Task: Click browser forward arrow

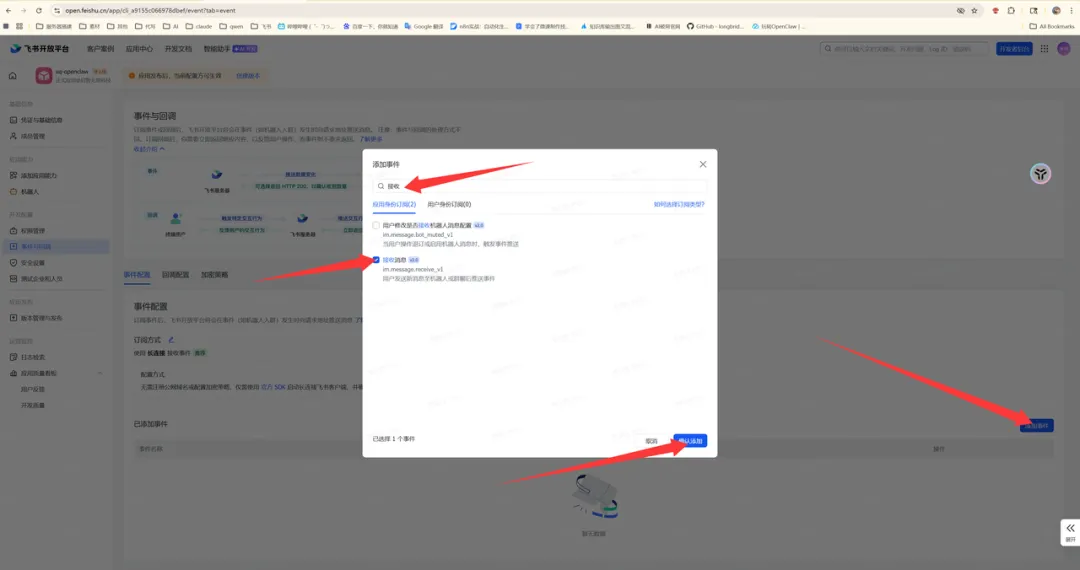Action: click(23, 10)
